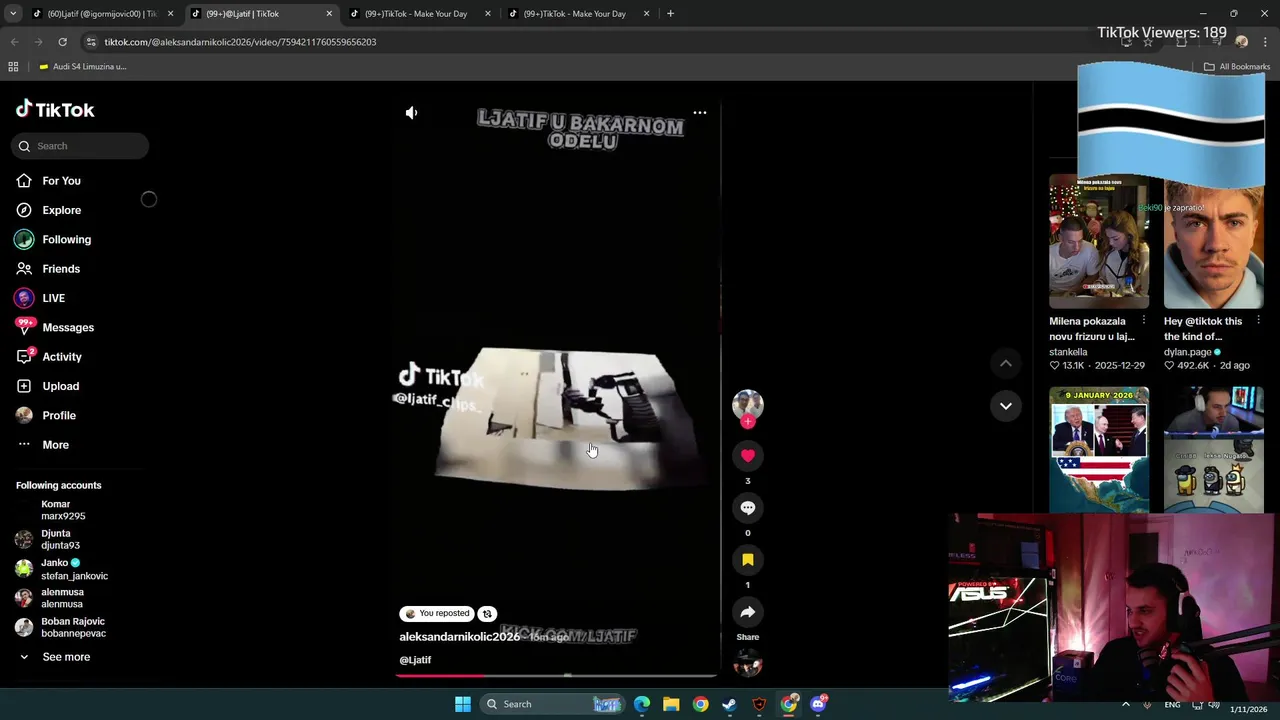The width and height of the screenshot is (1280, 720).
Task: Open All Bookmarks folder
Action: tap(1237, 67)
